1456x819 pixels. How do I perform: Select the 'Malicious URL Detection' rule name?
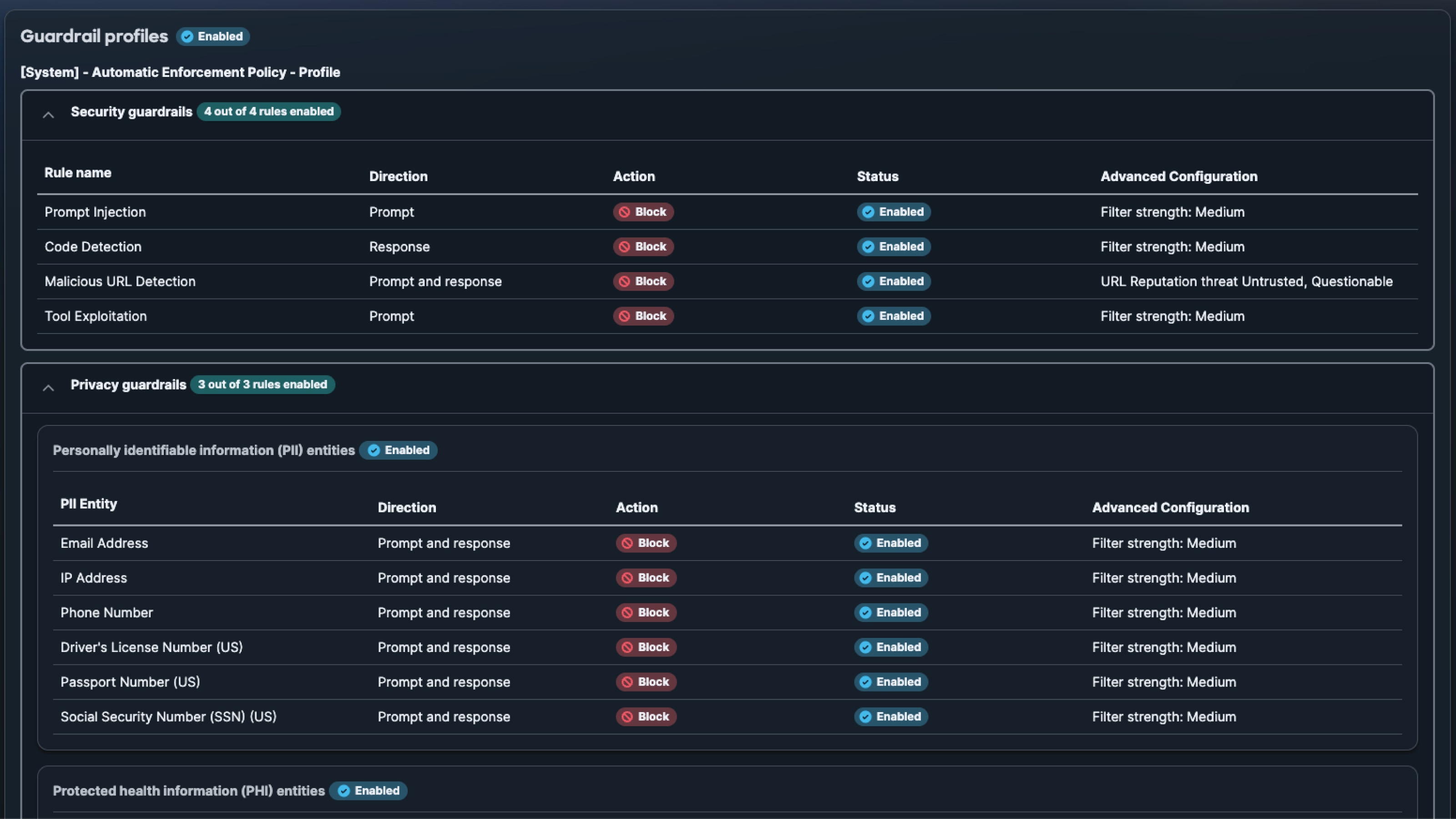point(120,282)
